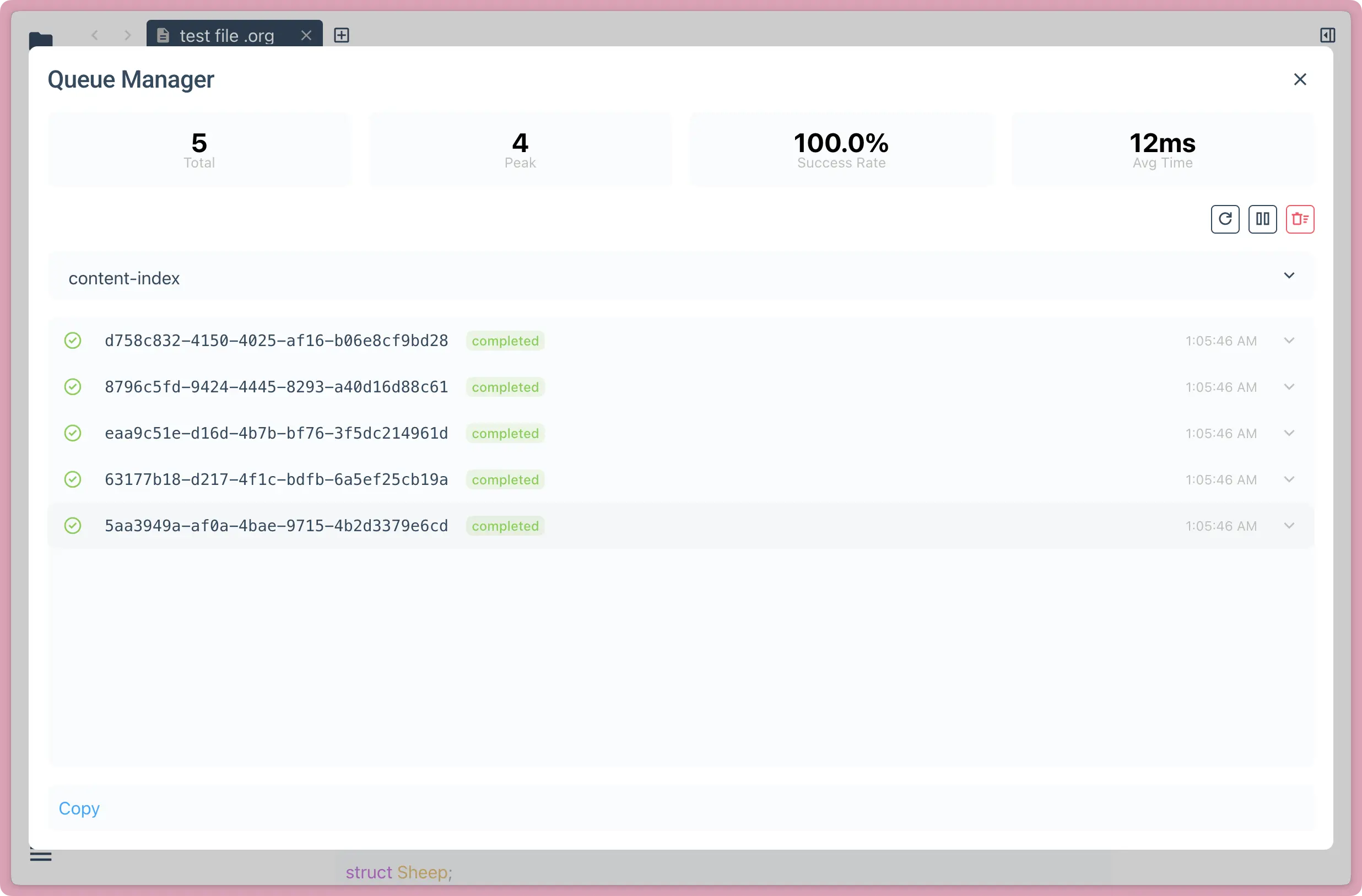
Task: Navigate forward using the right arrow
Action: (127, 35)
